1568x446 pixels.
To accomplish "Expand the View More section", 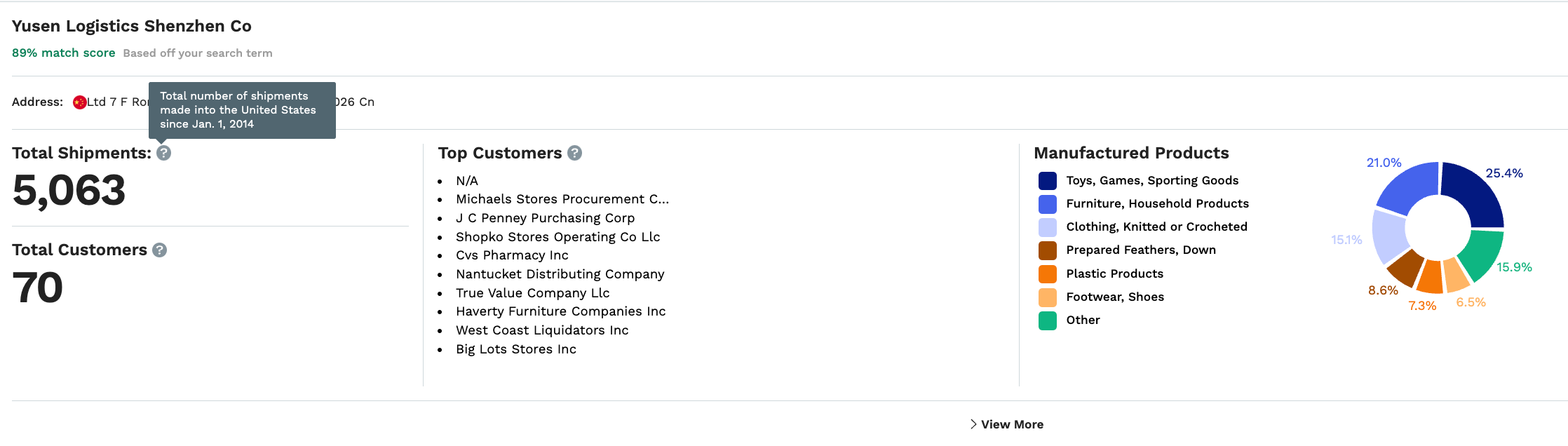I will [x=1006, y=424].
